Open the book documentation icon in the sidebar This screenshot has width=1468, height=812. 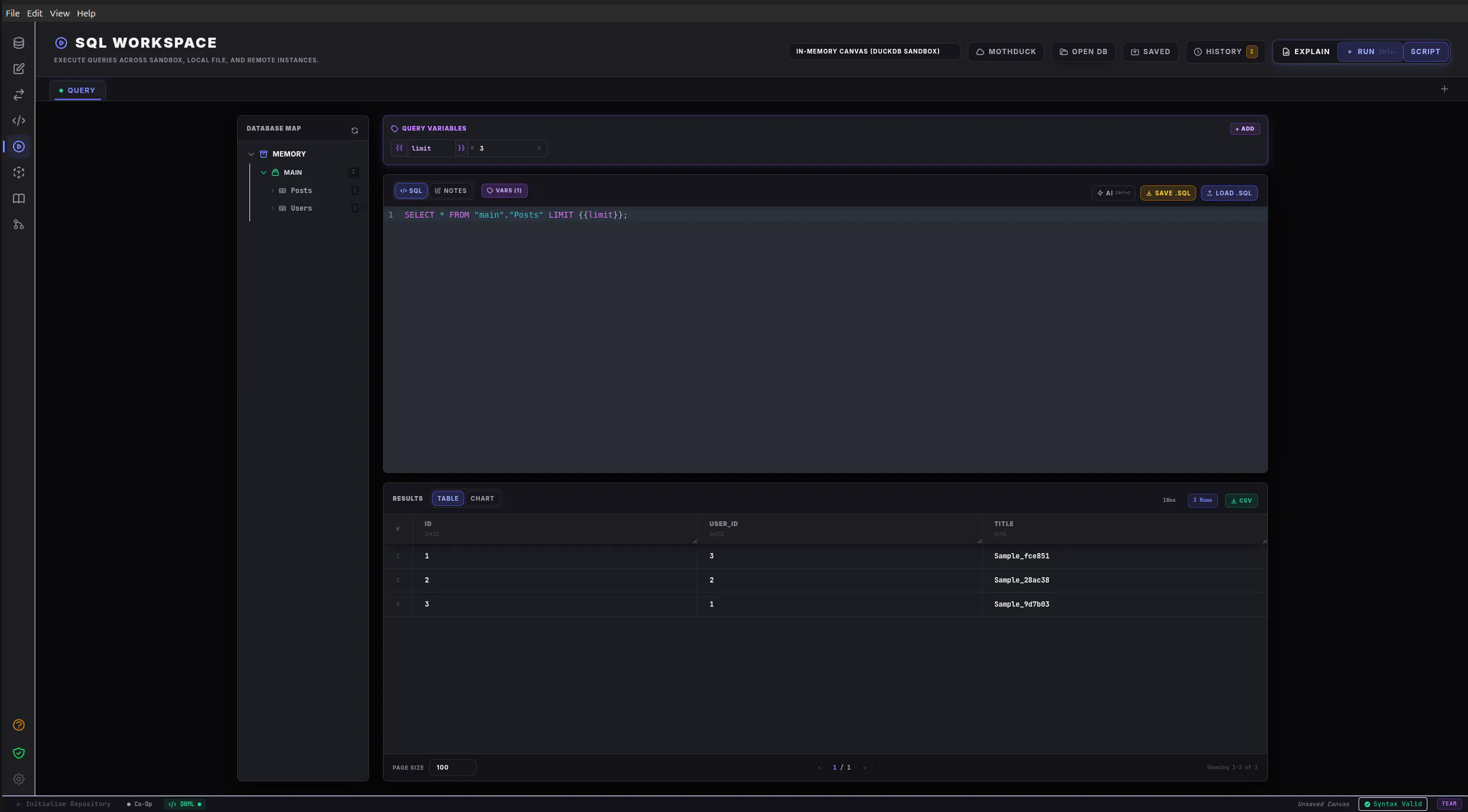[19, 198]
